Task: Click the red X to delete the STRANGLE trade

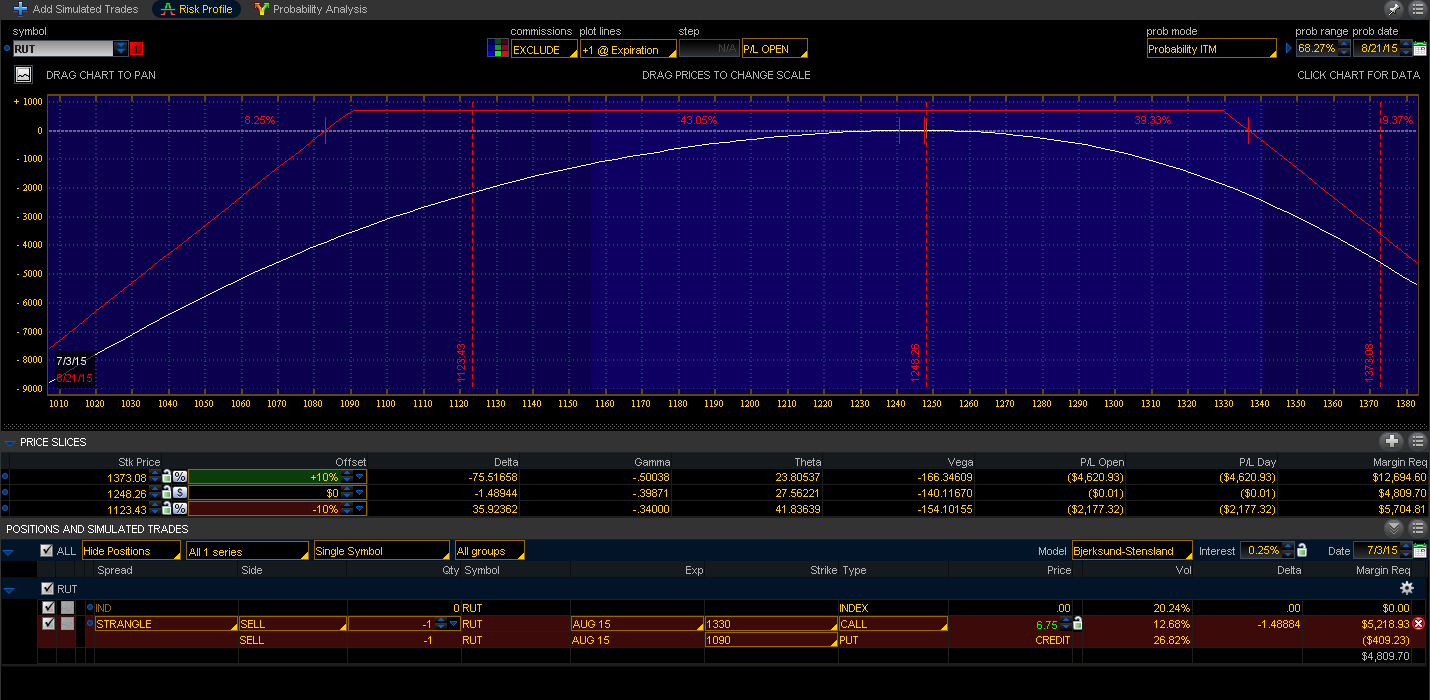Action: pos(1417,623)
